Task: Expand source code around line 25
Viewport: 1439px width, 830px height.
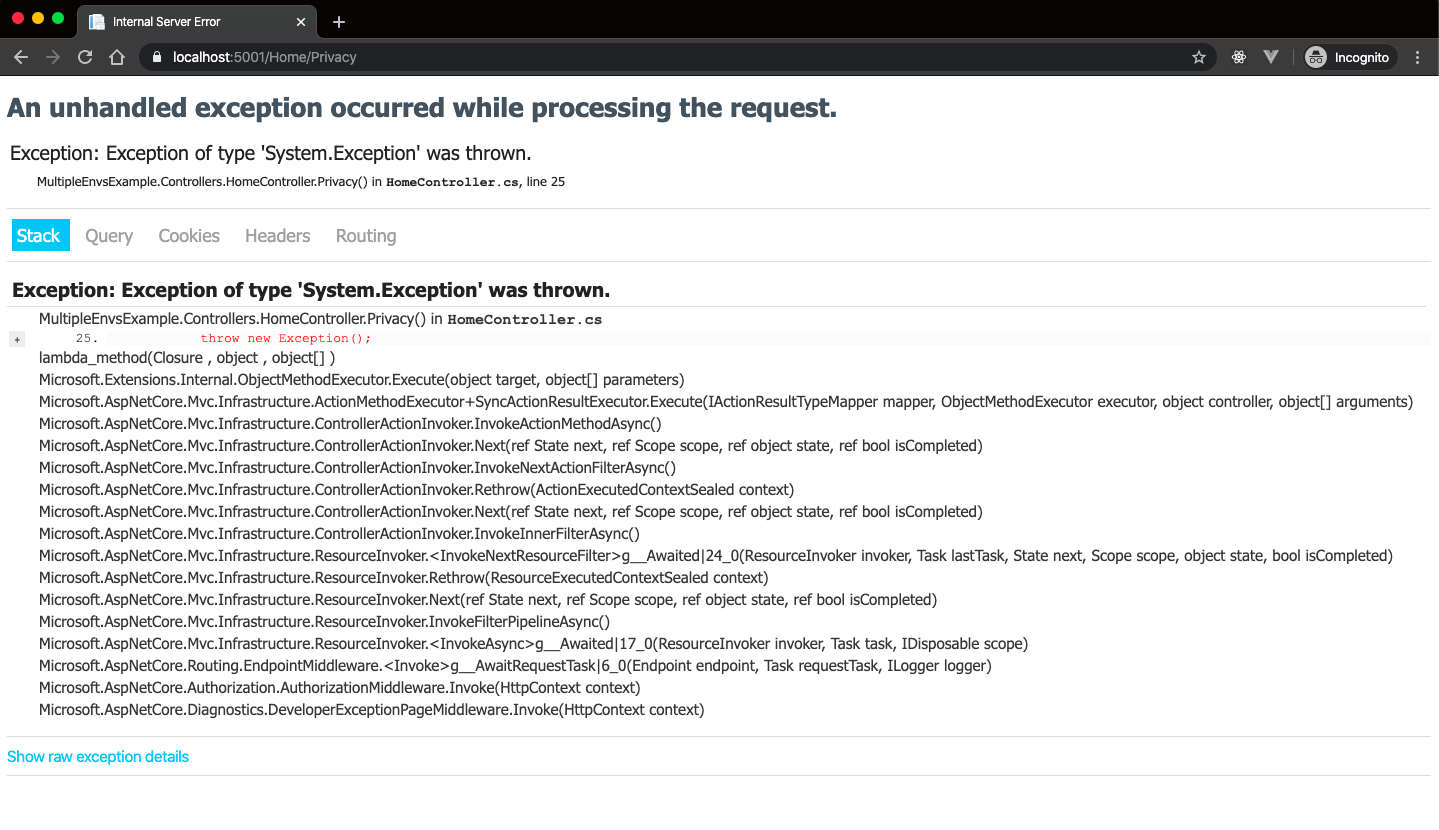Action: click(x=17, y=339)
